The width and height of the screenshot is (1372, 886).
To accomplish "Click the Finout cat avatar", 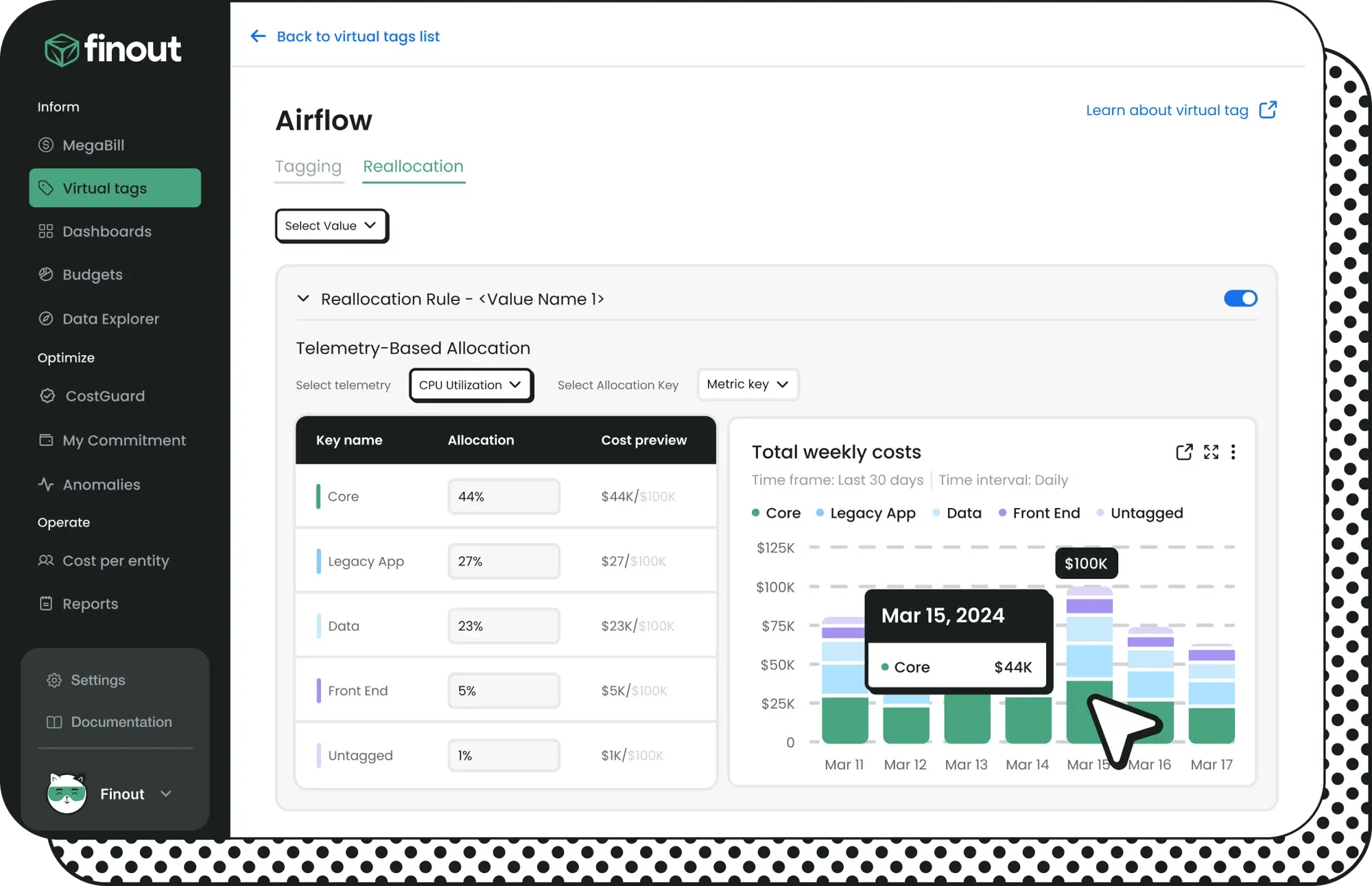I will [x=67, y=793].
